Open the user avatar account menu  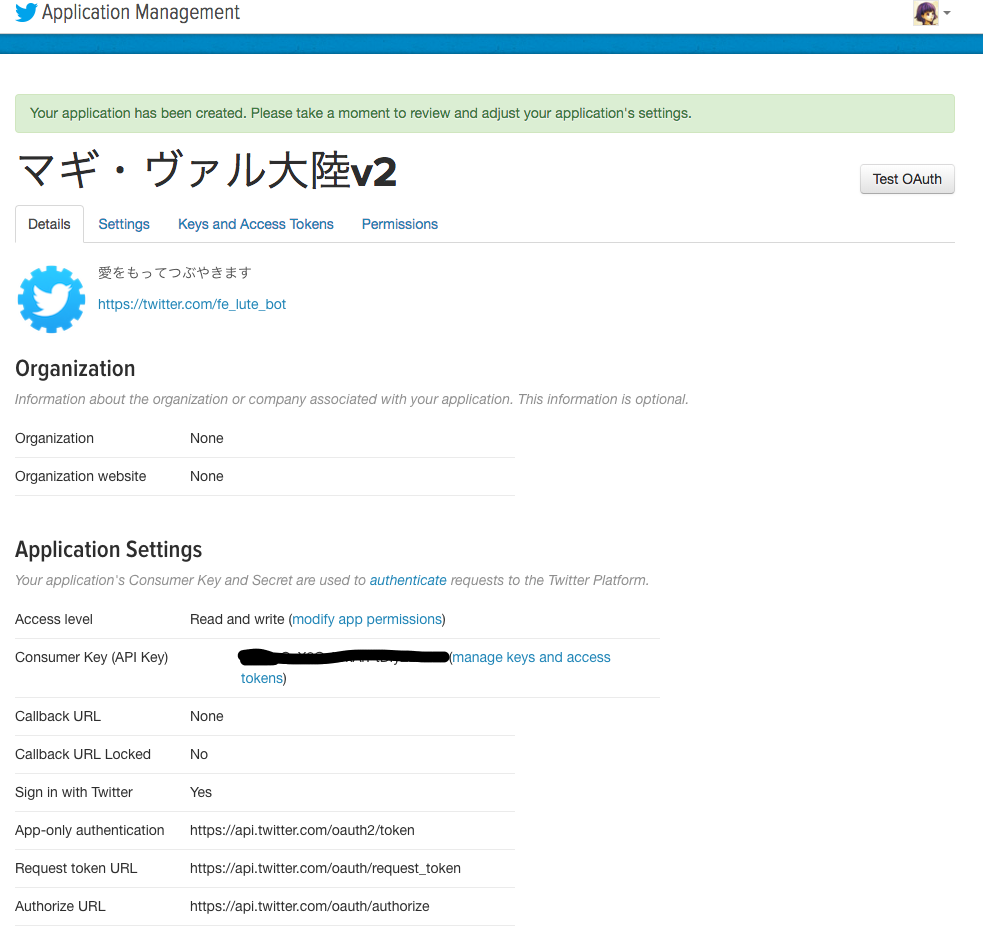tap(932, 13)
